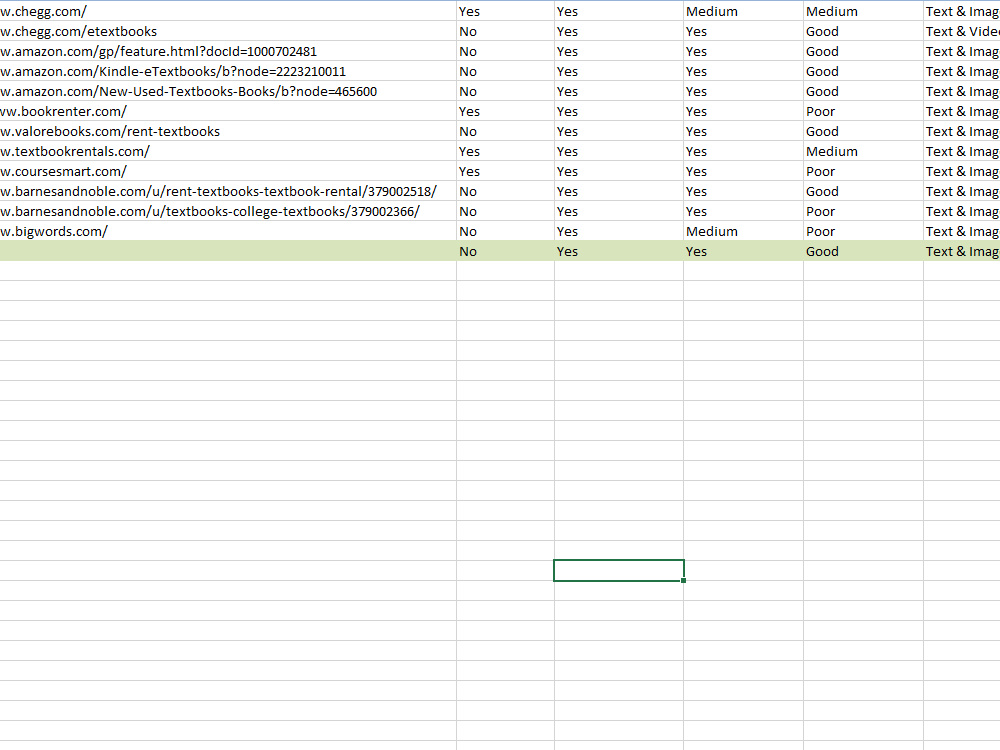This screenshot has width=1000, height=750.
Task: Click the No cell in the chegg etextbooks row
Action: (x=505, y=31)
